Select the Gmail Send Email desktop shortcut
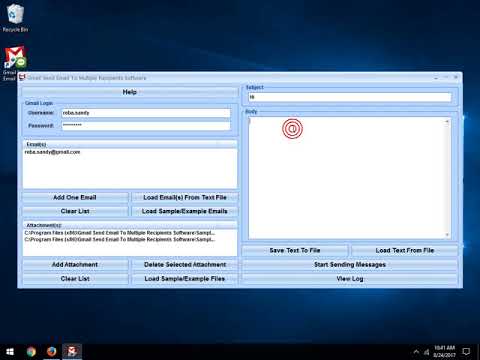 14,63
